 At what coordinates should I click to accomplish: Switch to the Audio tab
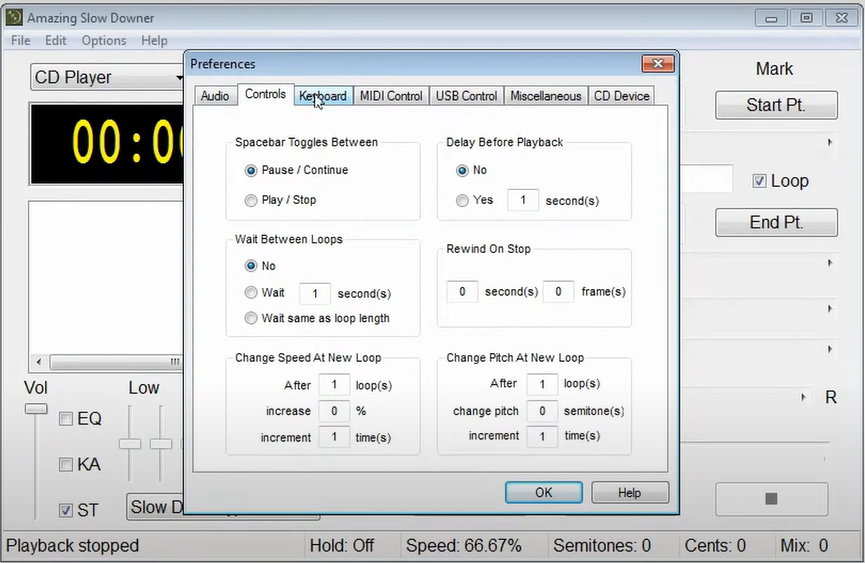tap(215, 96)
